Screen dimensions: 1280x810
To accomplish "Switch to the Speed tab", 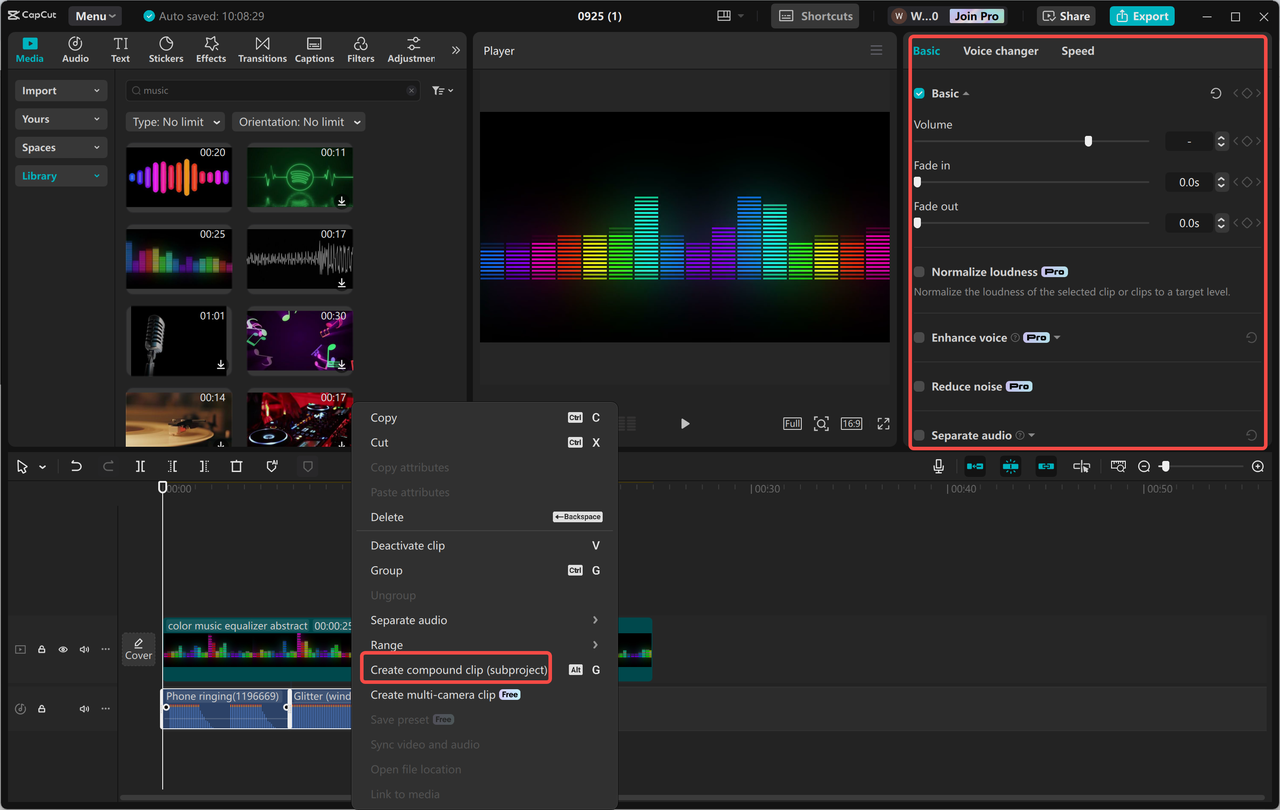I will point(1077,50).
